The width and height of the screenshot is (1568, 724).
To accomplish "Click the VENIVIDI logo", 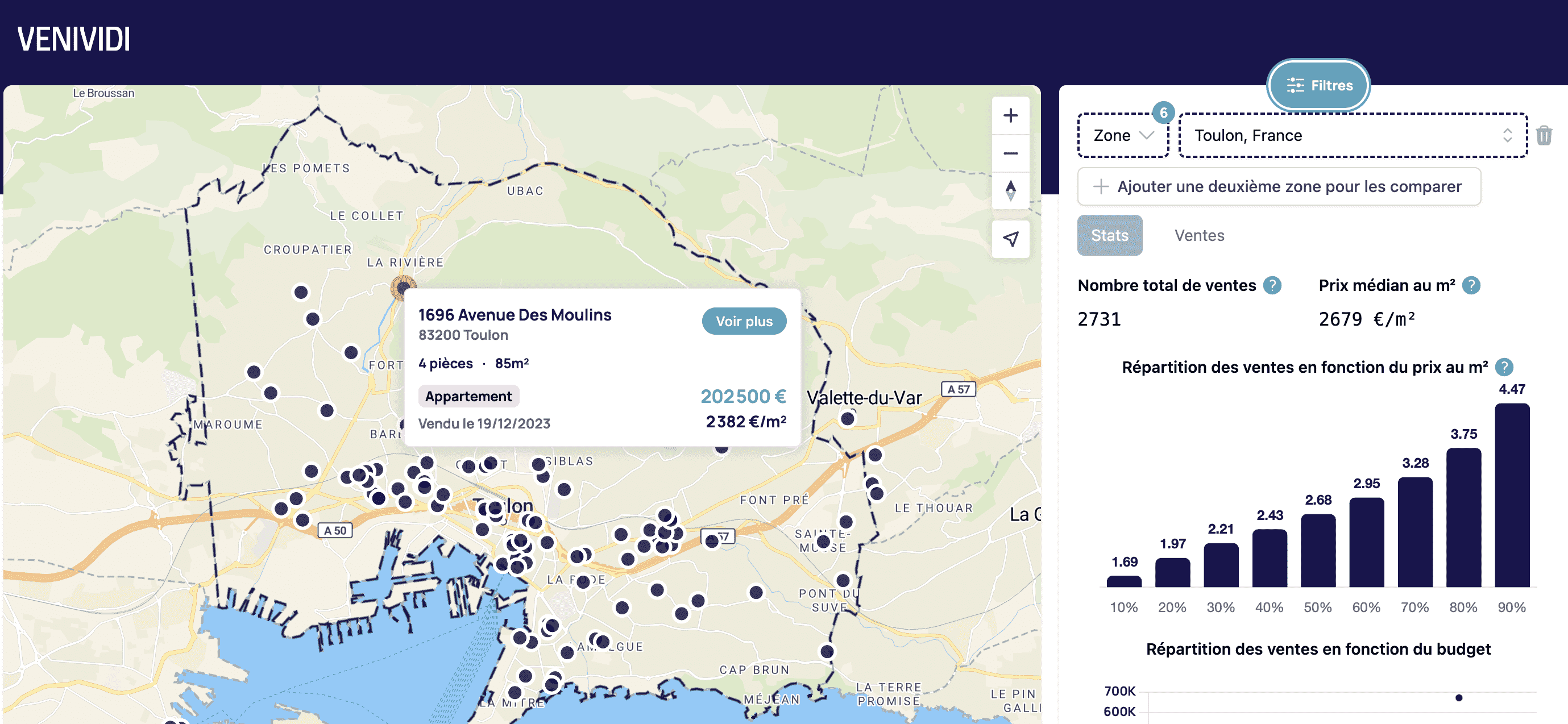I will (x=74, y=40).
